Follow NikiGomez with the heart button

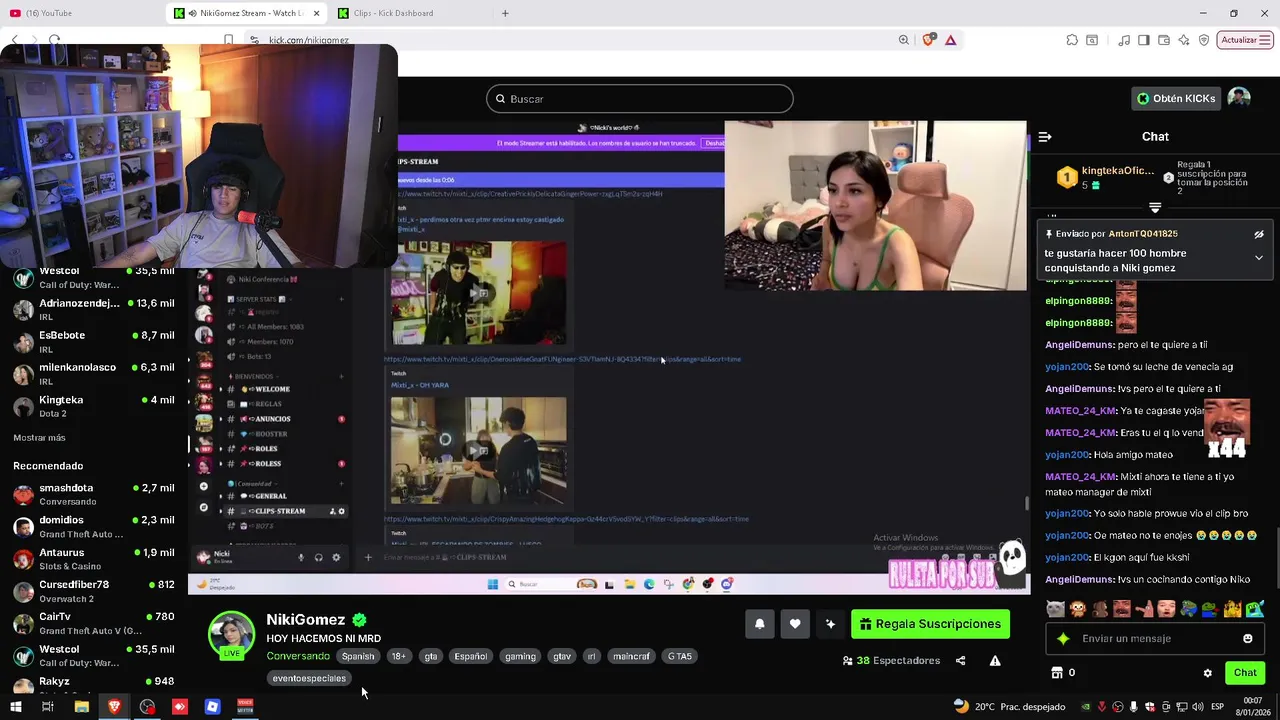pyautogui.click(x=795, y=624)
